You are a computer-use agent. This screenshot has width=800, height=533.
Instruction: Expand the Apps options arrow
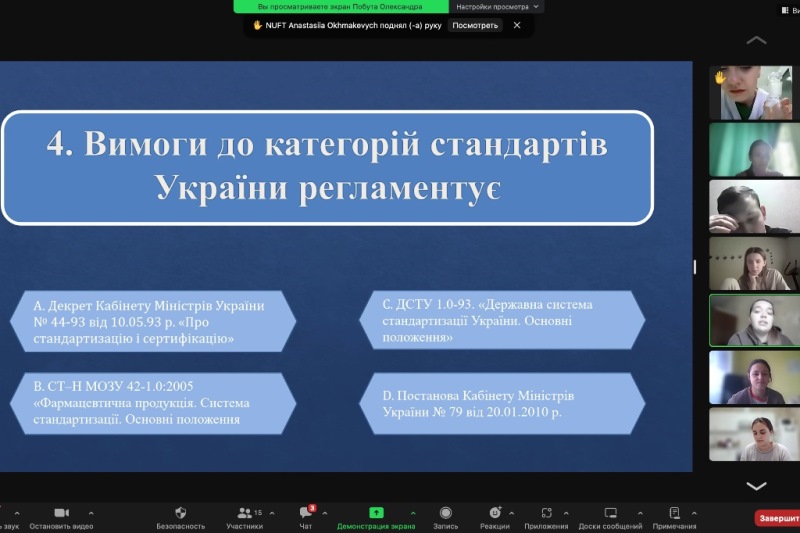point(566,513)
